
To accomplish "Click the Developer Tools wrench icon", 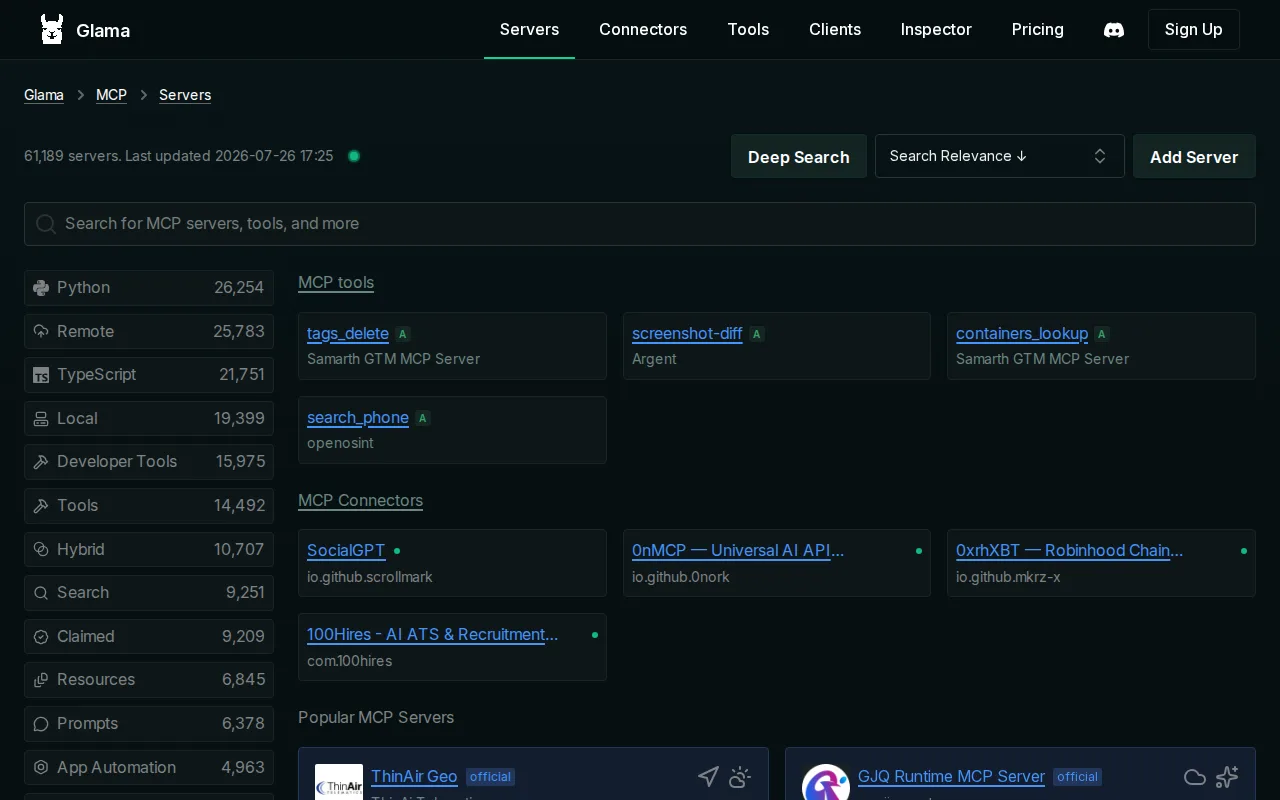I will click(41, 462).
